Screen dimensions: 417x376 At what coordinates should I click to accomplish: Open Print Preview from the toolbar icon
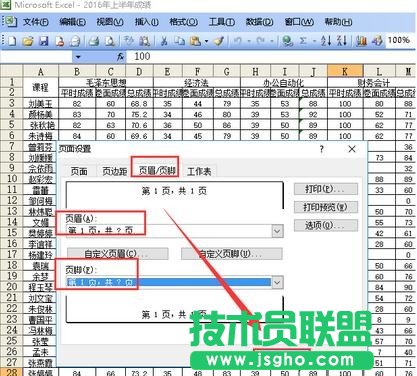pyautogui.click(x=110, y=41)
